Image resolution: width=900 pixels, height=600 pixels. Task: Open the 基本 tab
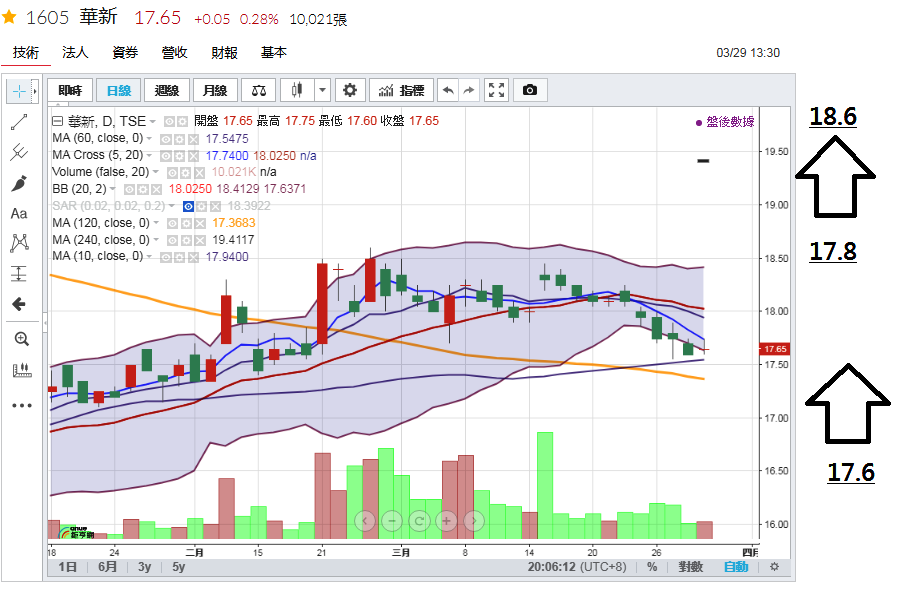click(274, 53)
